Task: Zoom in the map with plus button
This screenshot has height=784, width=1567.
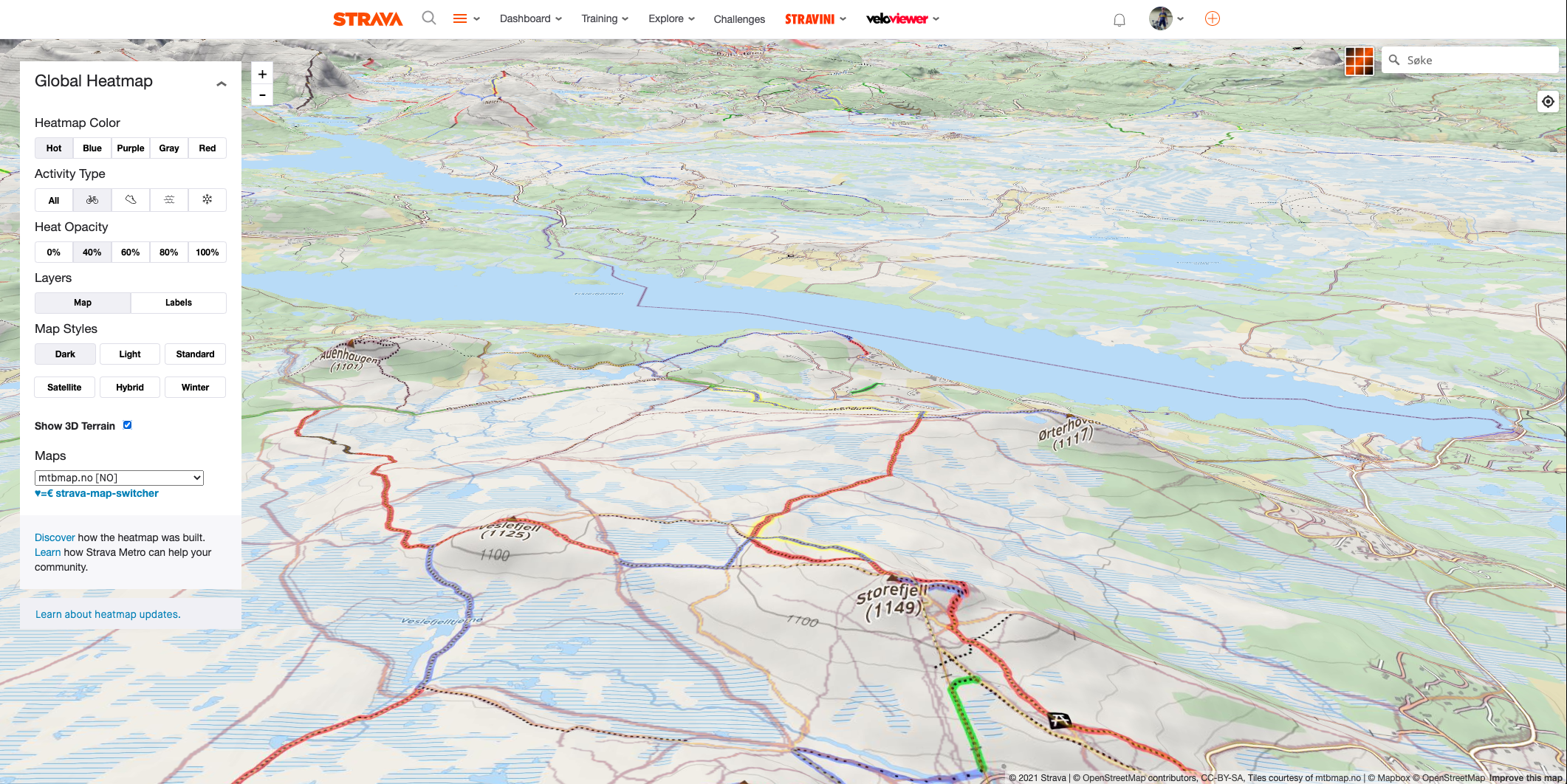Action: tap(262, 74)
